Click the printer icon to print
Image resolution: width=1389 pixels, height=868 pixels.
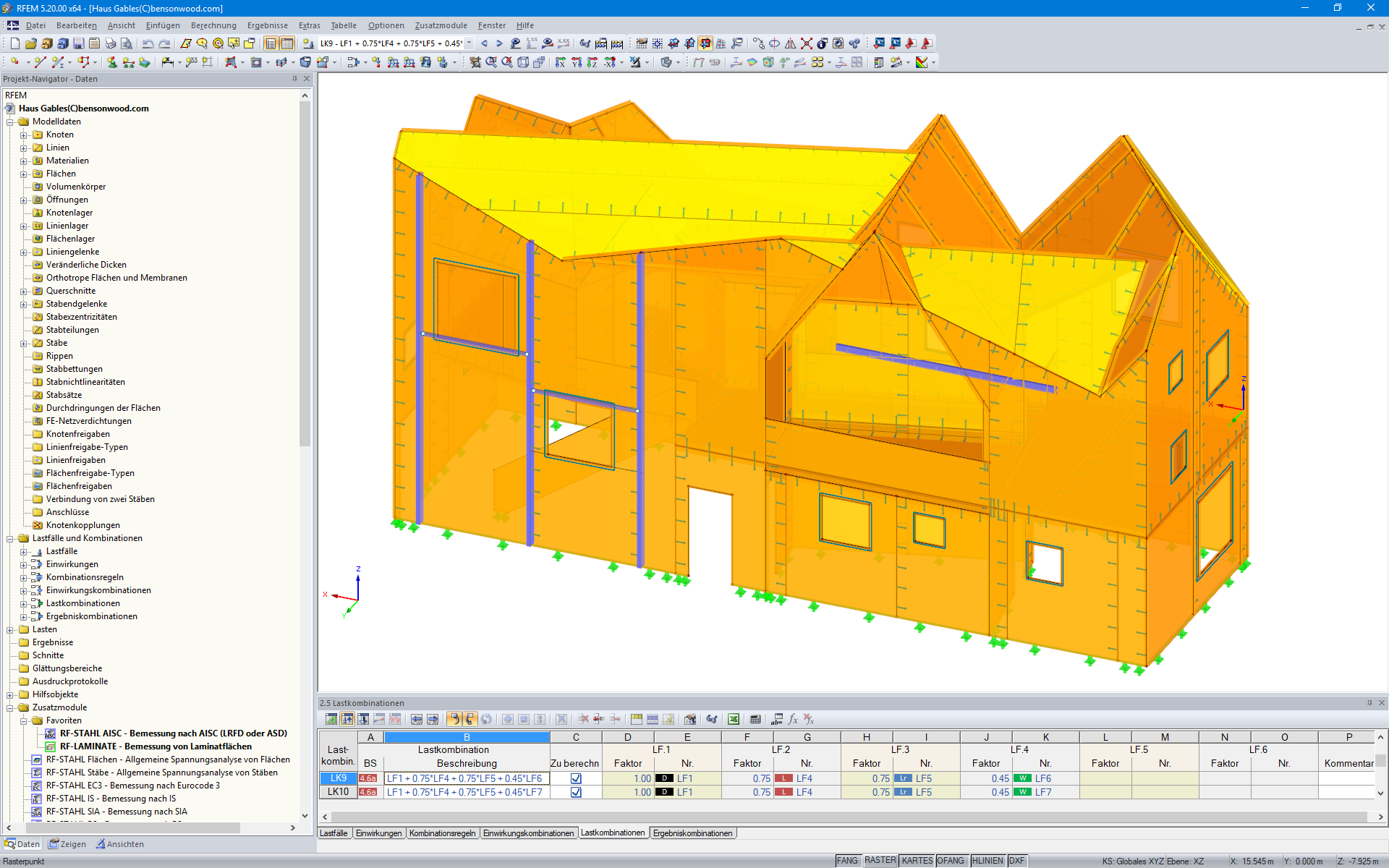pos(110,43)
